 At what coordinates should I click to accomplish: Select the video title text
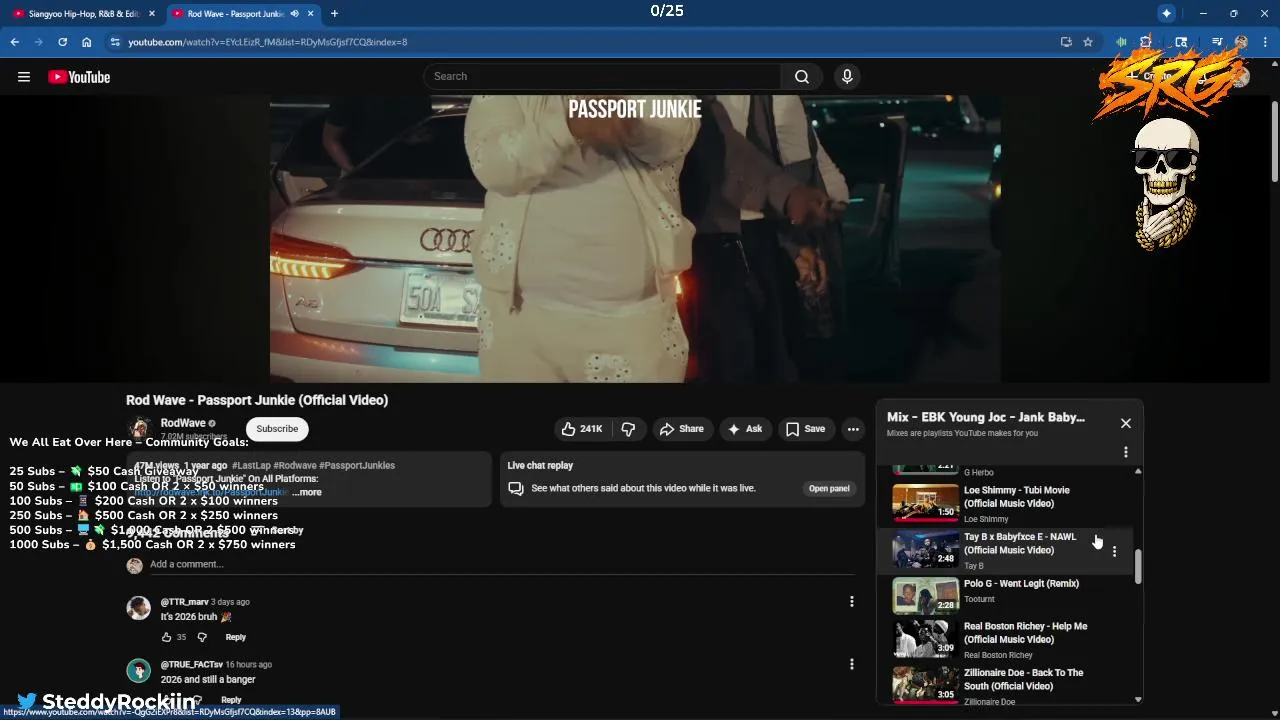tap(257, 400)
